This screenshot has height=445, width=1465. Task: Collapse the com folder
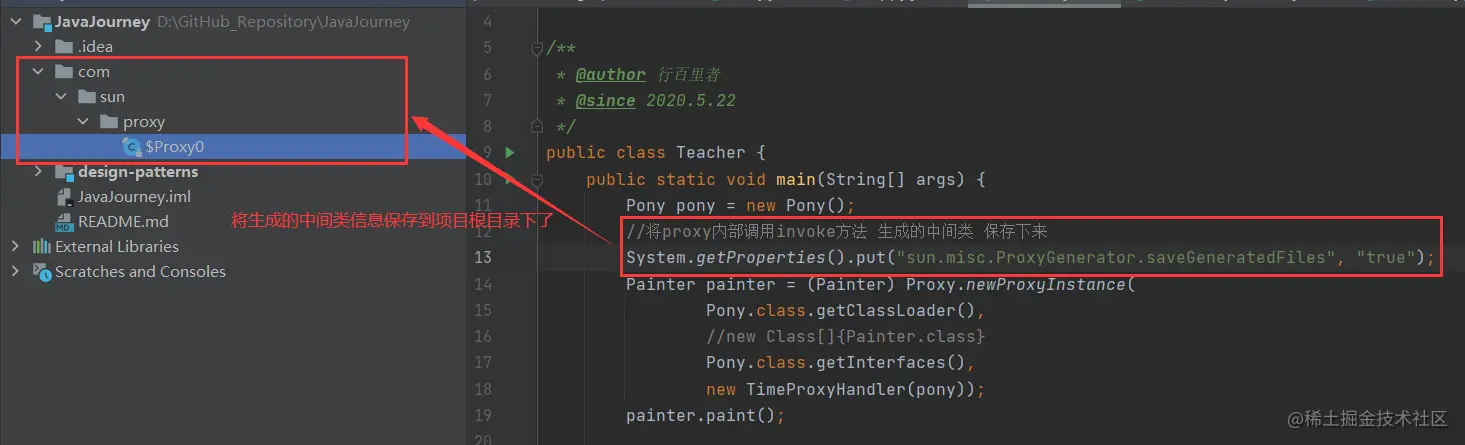(x=38, y=71)
